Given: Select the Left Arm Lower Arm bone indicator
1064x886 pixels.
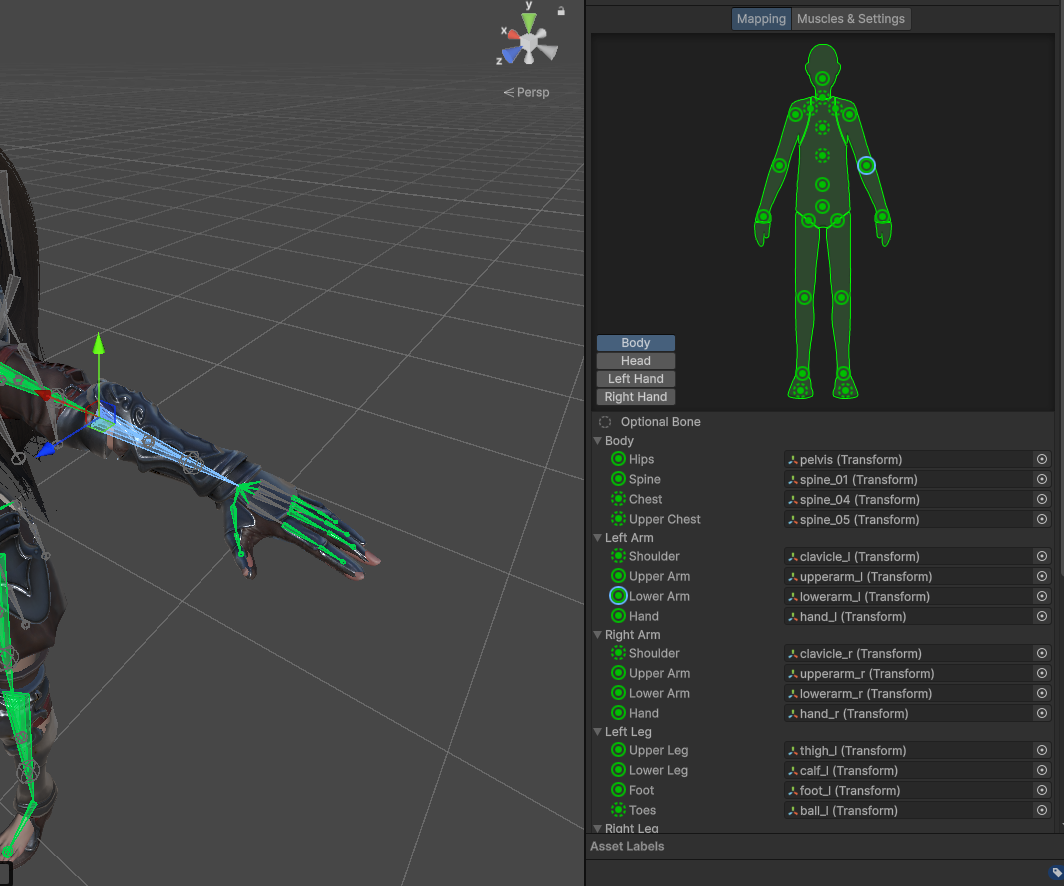Looking at the screenshot, I should pos(618,597).
